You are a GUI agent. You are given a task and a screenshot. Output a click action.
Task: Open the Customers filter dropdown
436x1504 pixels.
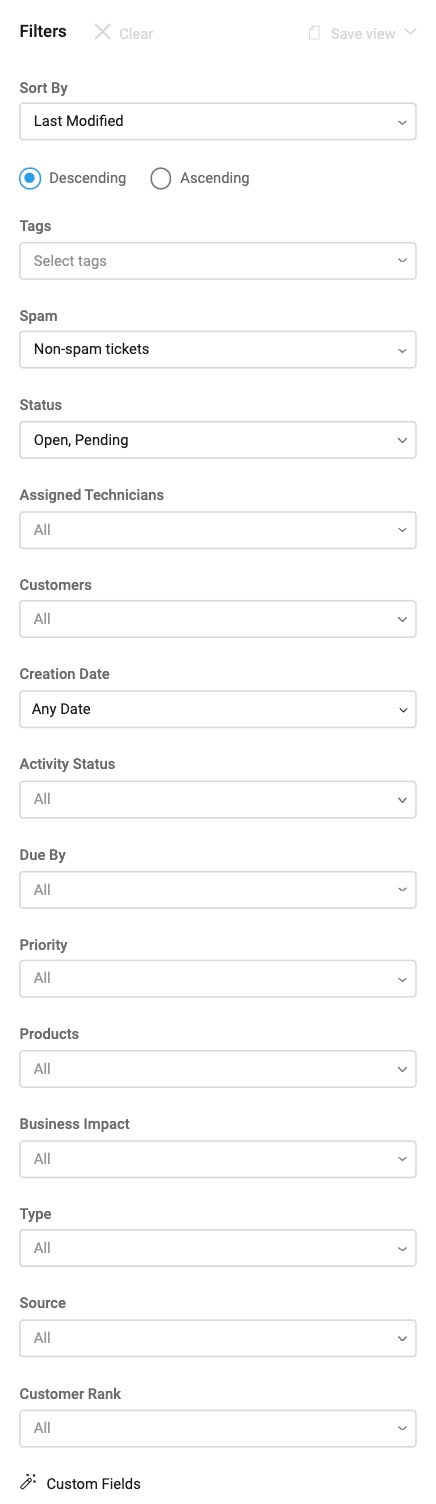pos(218,619)
